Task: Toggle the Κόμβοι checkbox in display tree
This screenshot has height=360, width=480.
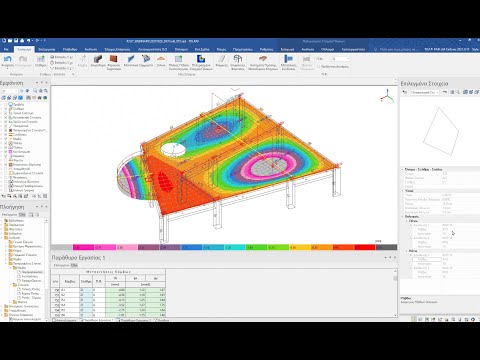Action: pos(6,139)
